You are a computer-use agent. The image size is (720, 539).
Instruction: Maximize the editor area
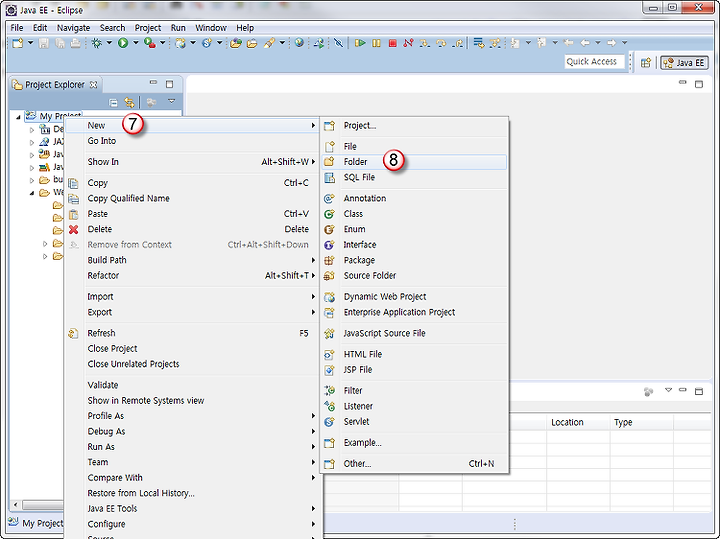pyautogui.click(x=699, y=84)
